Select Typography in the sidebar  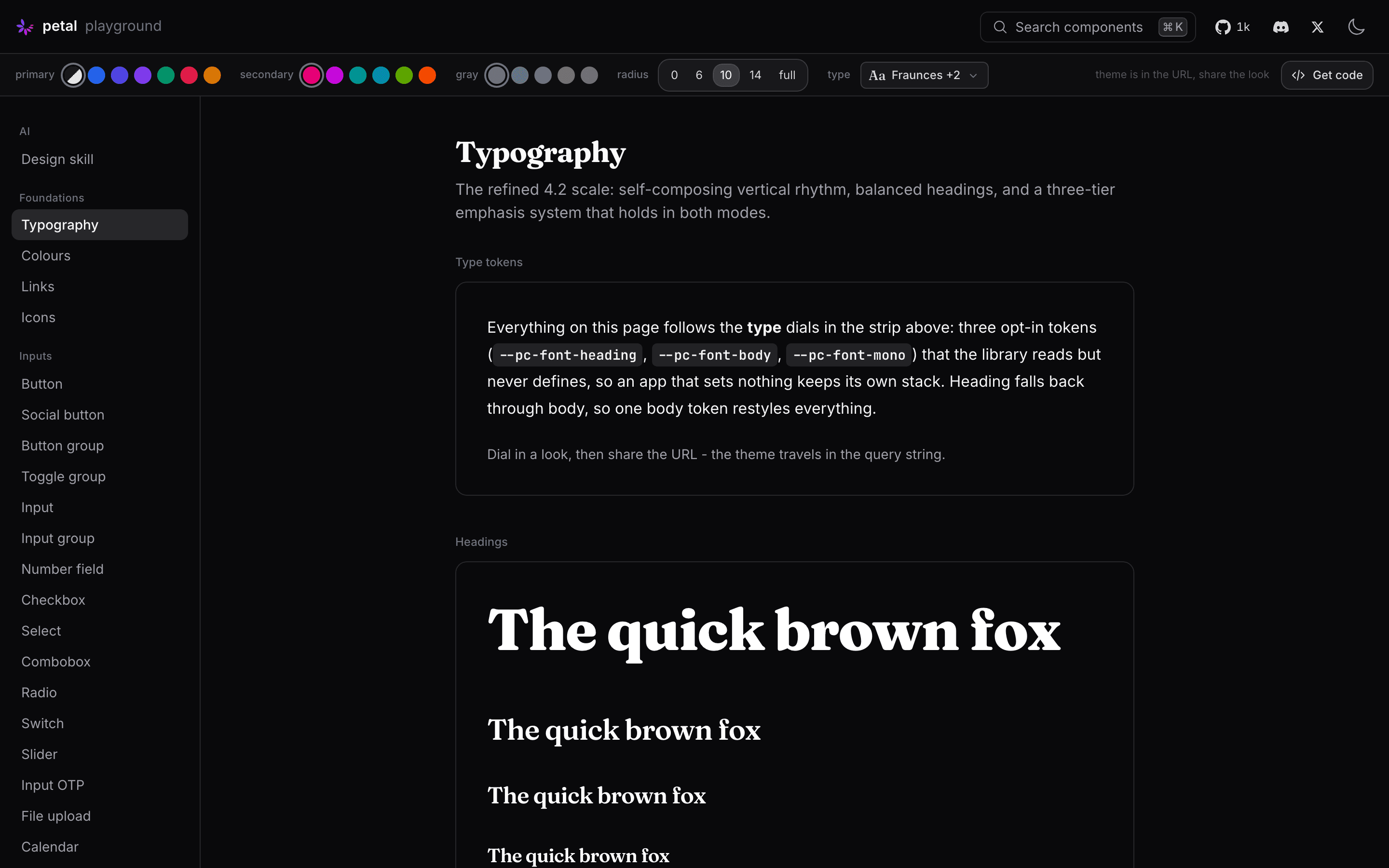[x=100, y=225]
